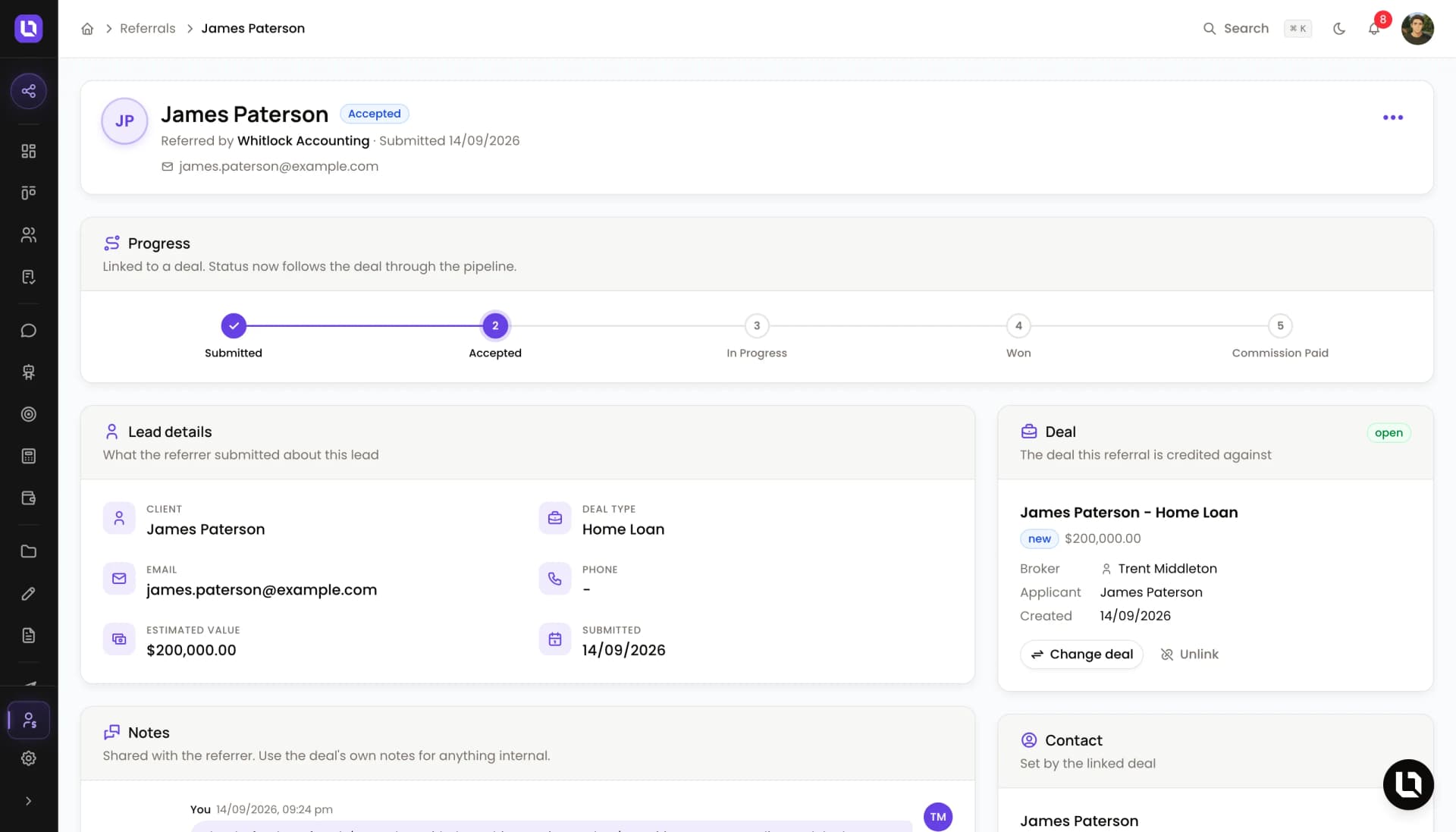Open the Search box in top bar
1456x832 pixels.
1257,28
